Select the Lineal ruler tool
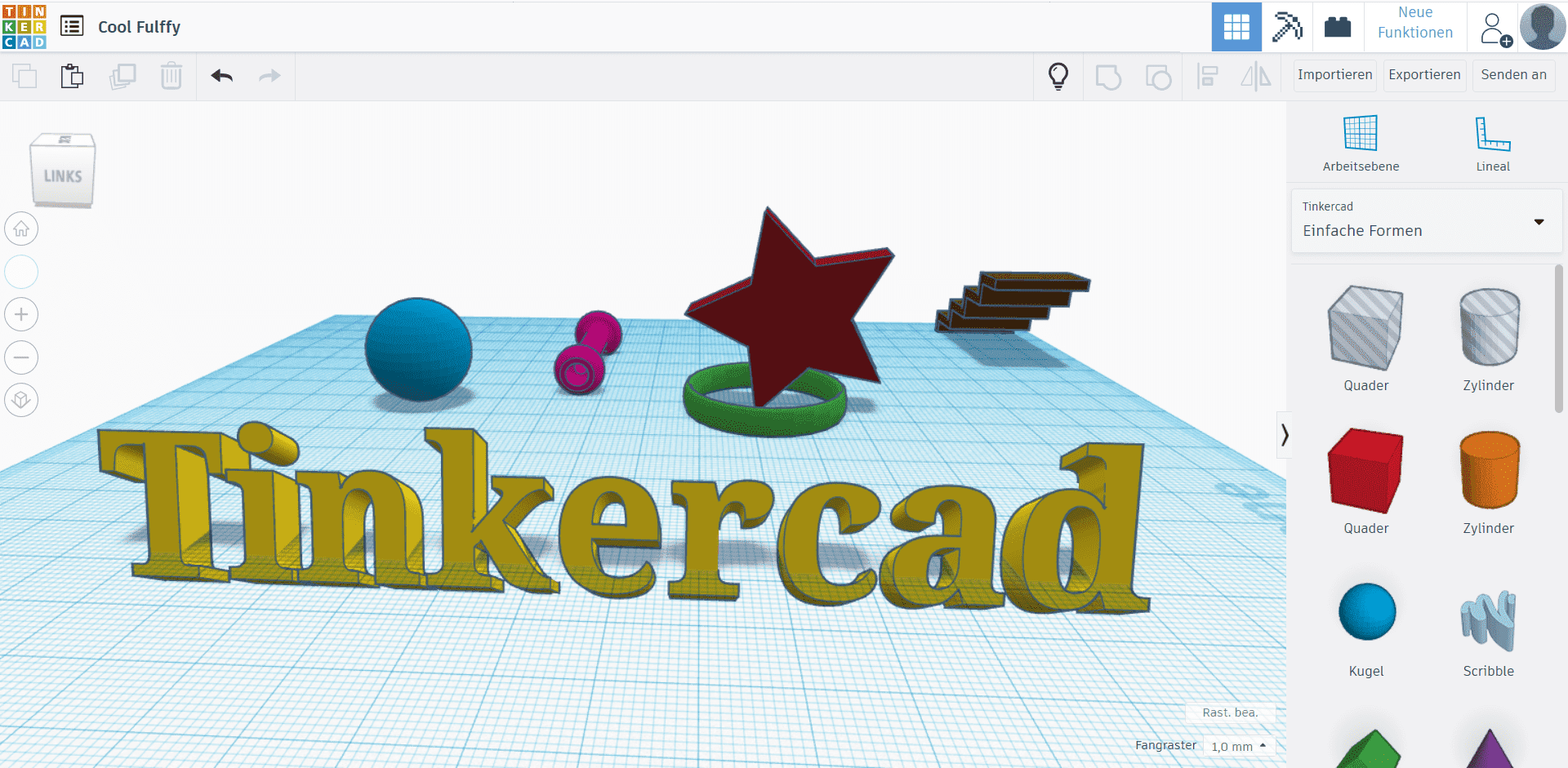This screenshot has width=1568, height=768. click(1493, 143)
